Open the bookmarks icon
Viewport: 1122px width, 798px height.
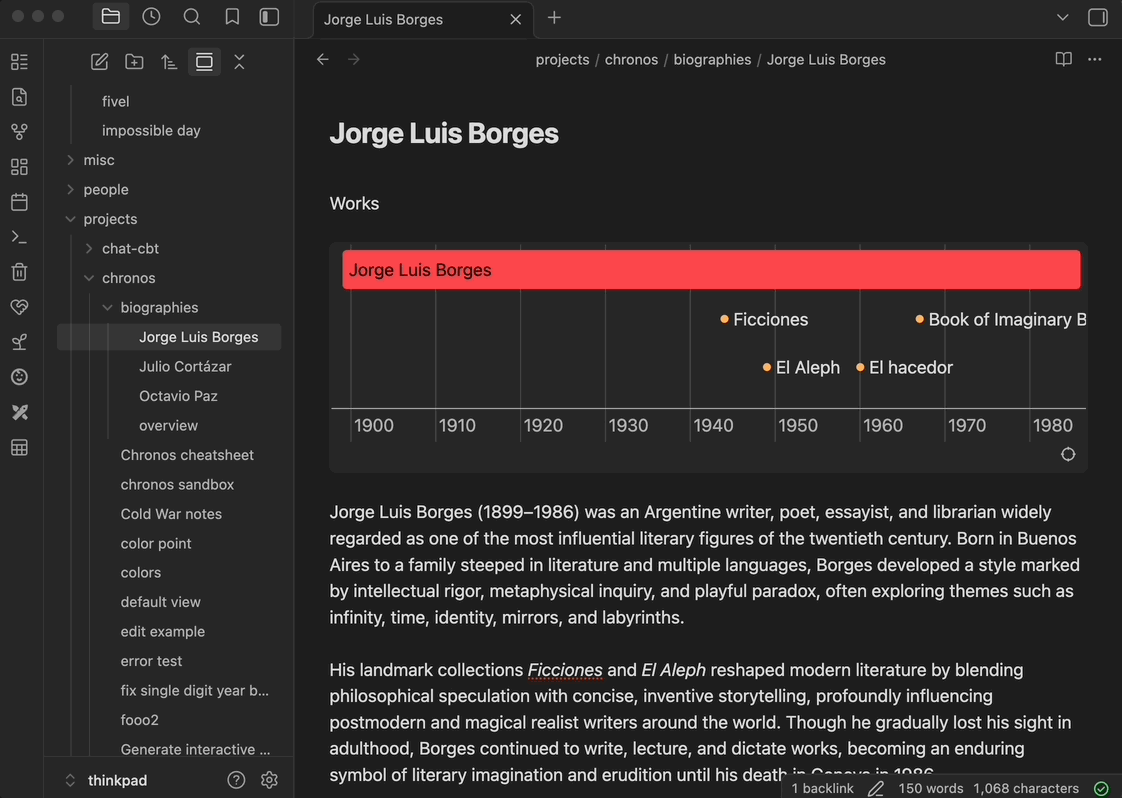pos(232,17)
